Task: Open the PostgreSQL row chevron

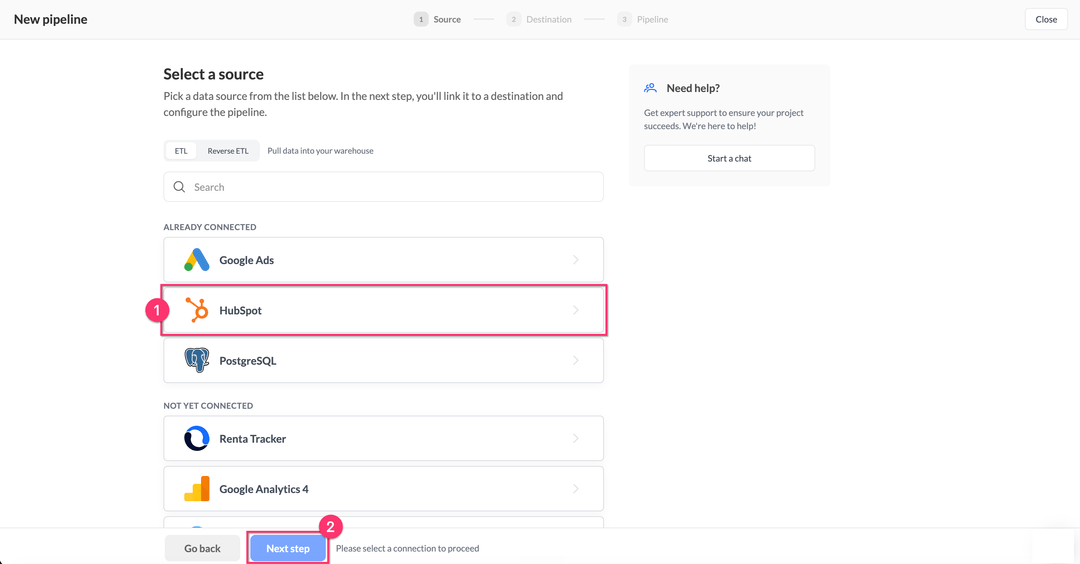Action: (x=576, y=360)
